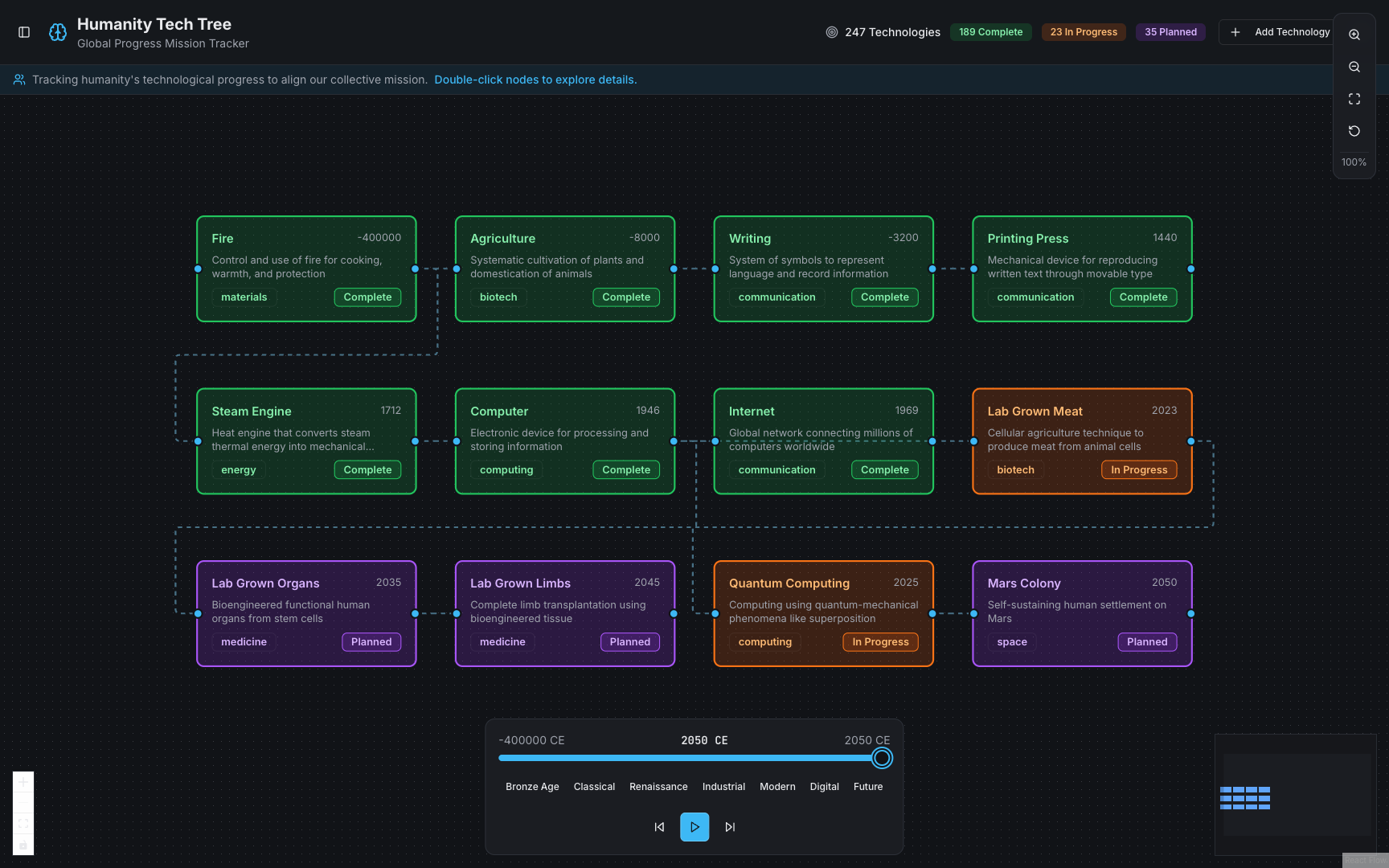The width and height of the screenshot is (1389, 868).
Task: Select the Lab Grown Meat node title
Action: click(1035, 411)
